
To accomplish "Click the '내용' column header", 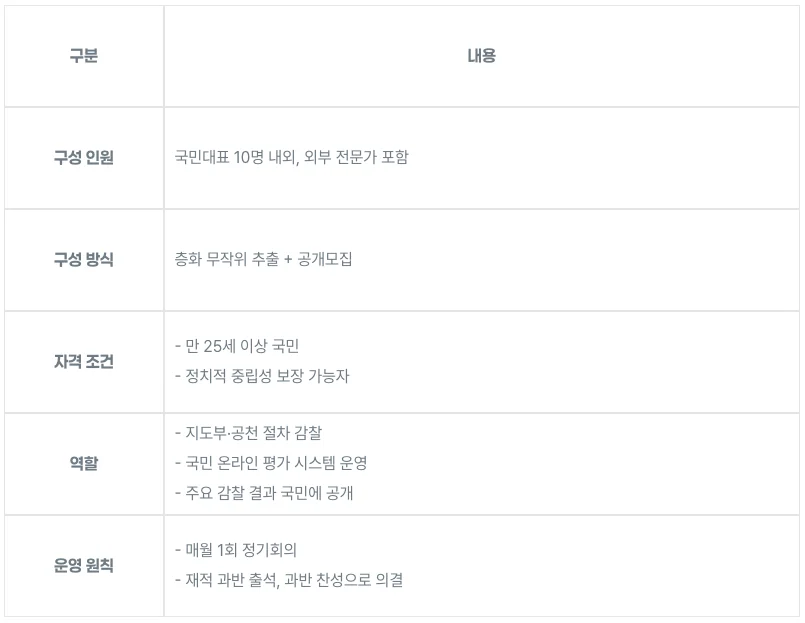I will pos(481,56).
